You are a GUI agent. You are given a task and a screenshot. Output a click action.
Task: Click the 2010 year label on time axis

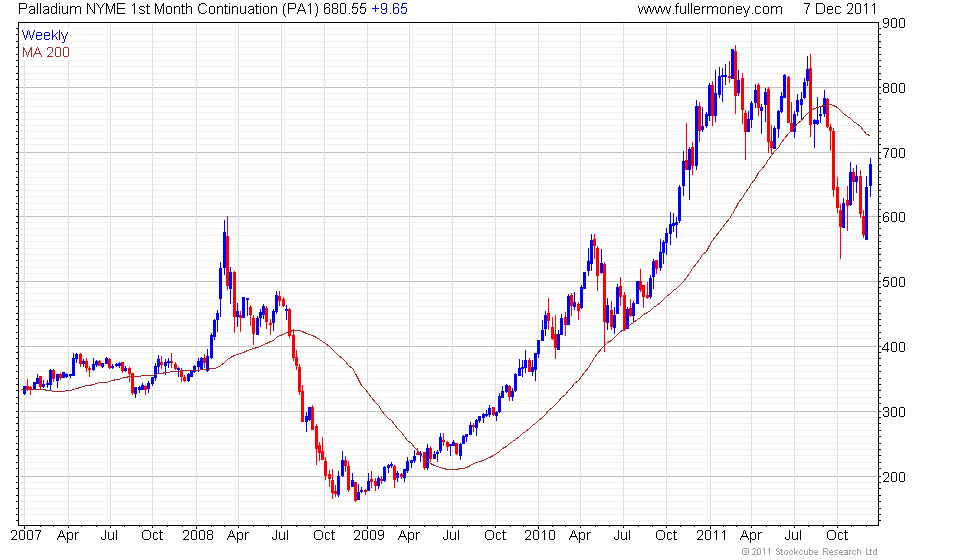pos(540,536)
